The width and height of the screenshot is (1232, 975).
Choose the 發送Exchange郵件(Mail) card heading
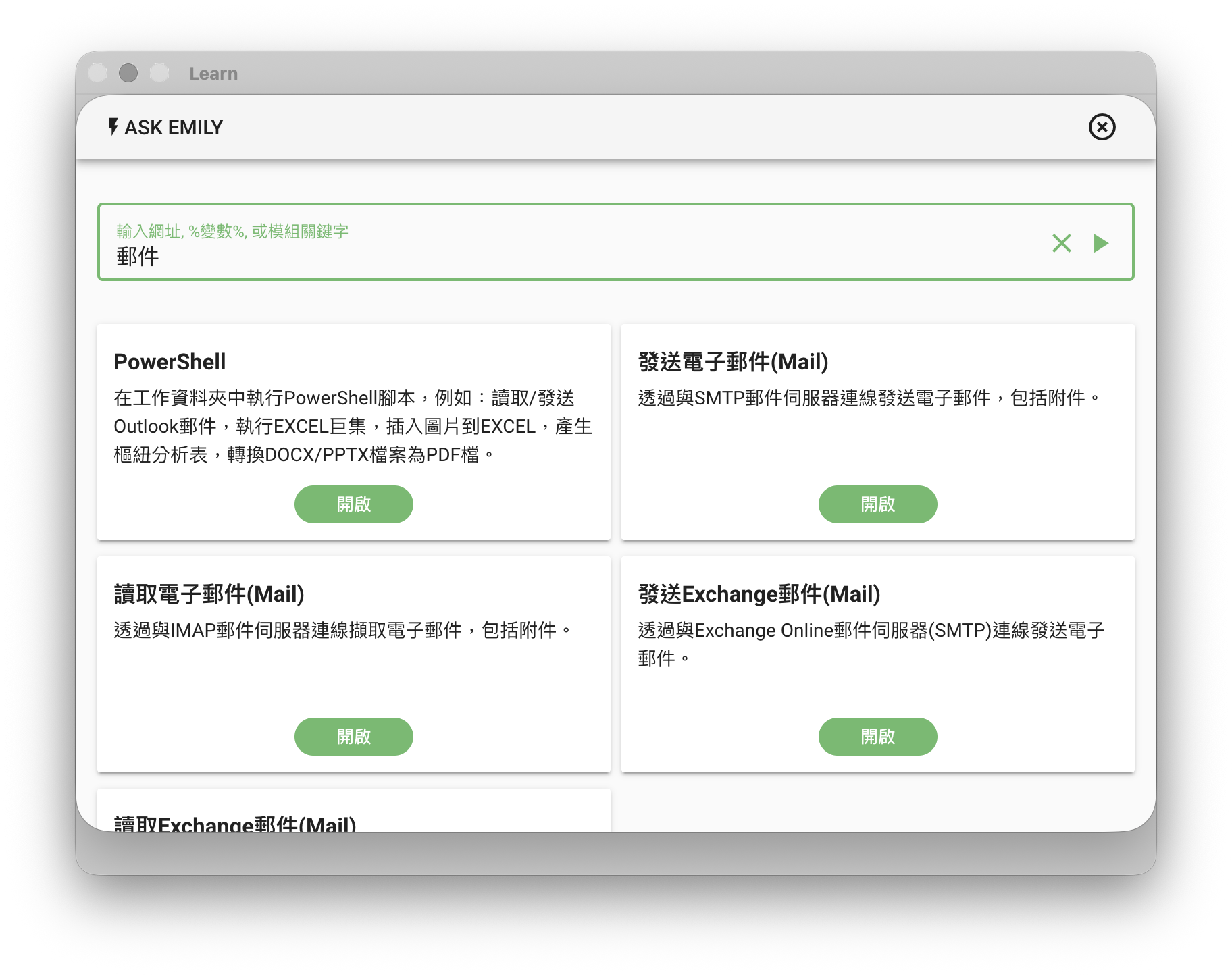(759, 594)
